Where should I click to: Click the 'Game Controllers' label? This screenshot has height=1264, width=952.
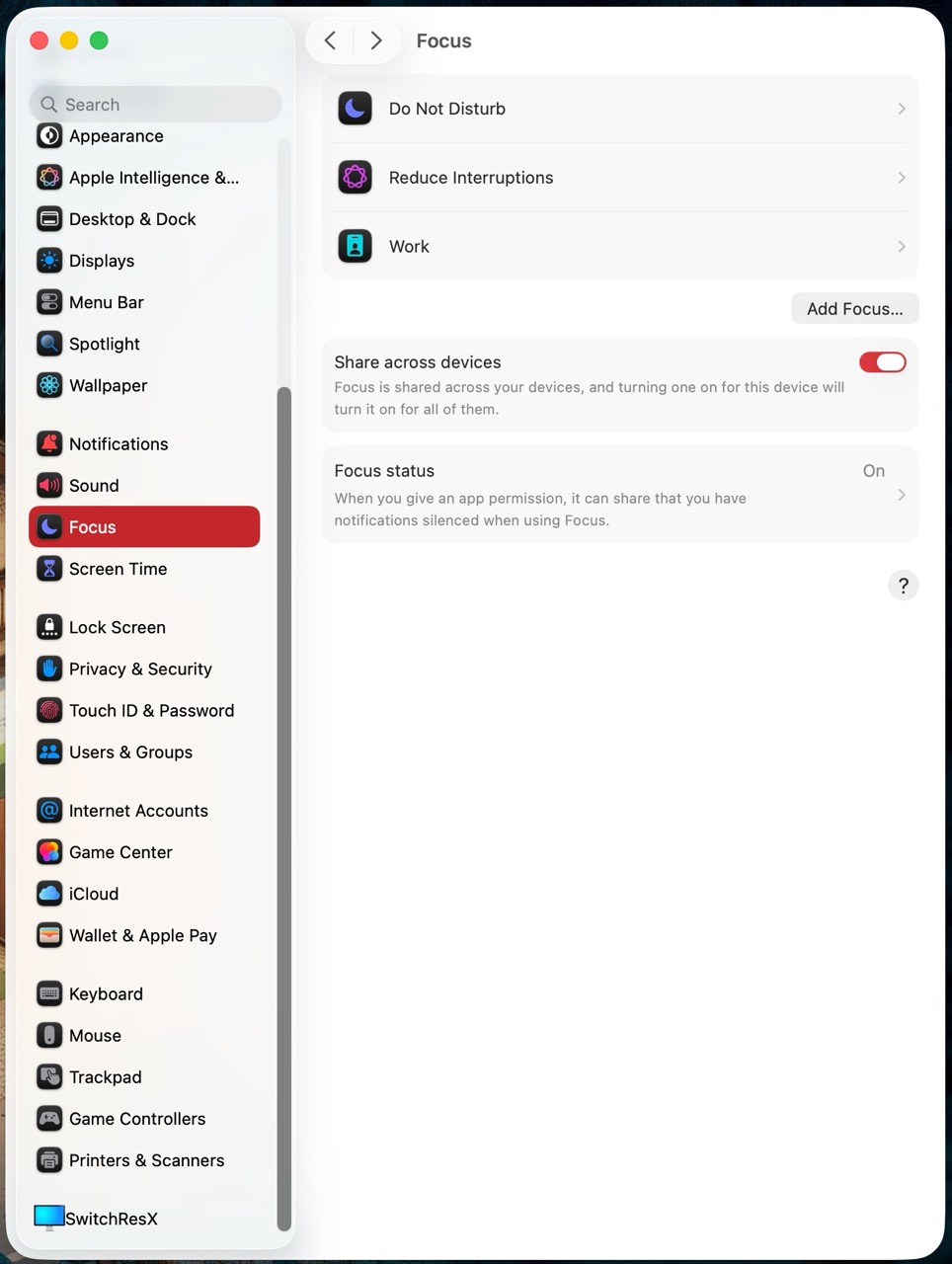coord(137,1119)
